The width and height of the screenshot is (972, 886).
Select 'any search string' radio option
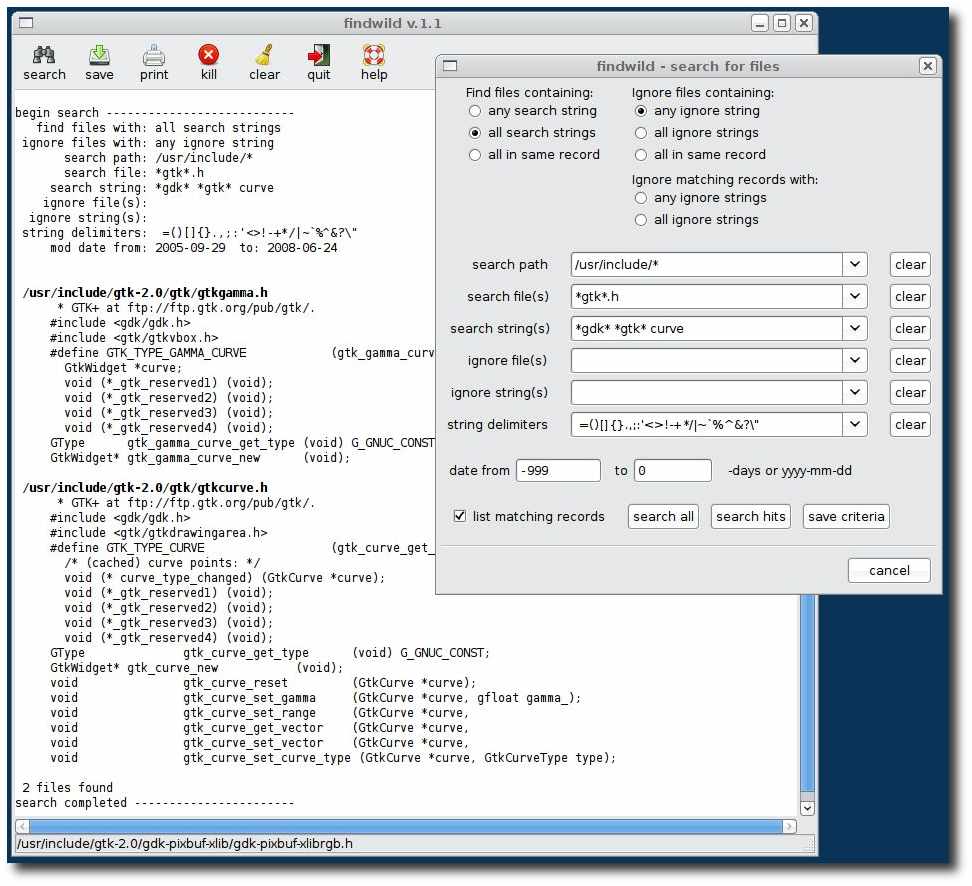(475, 111)
